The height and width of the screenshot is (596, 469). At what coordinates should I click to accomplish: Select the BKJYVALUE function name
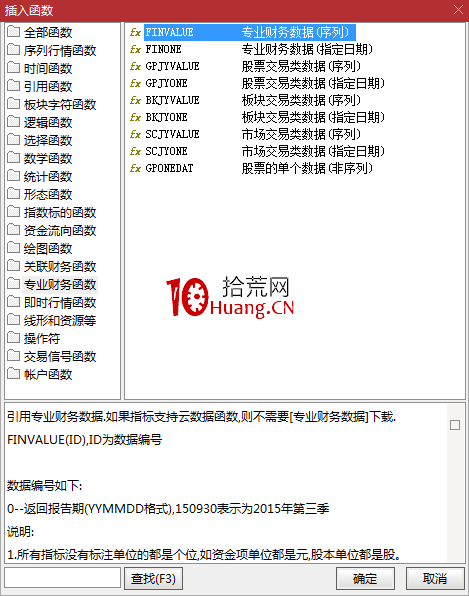pyautogui.click(x=172, y=100)
